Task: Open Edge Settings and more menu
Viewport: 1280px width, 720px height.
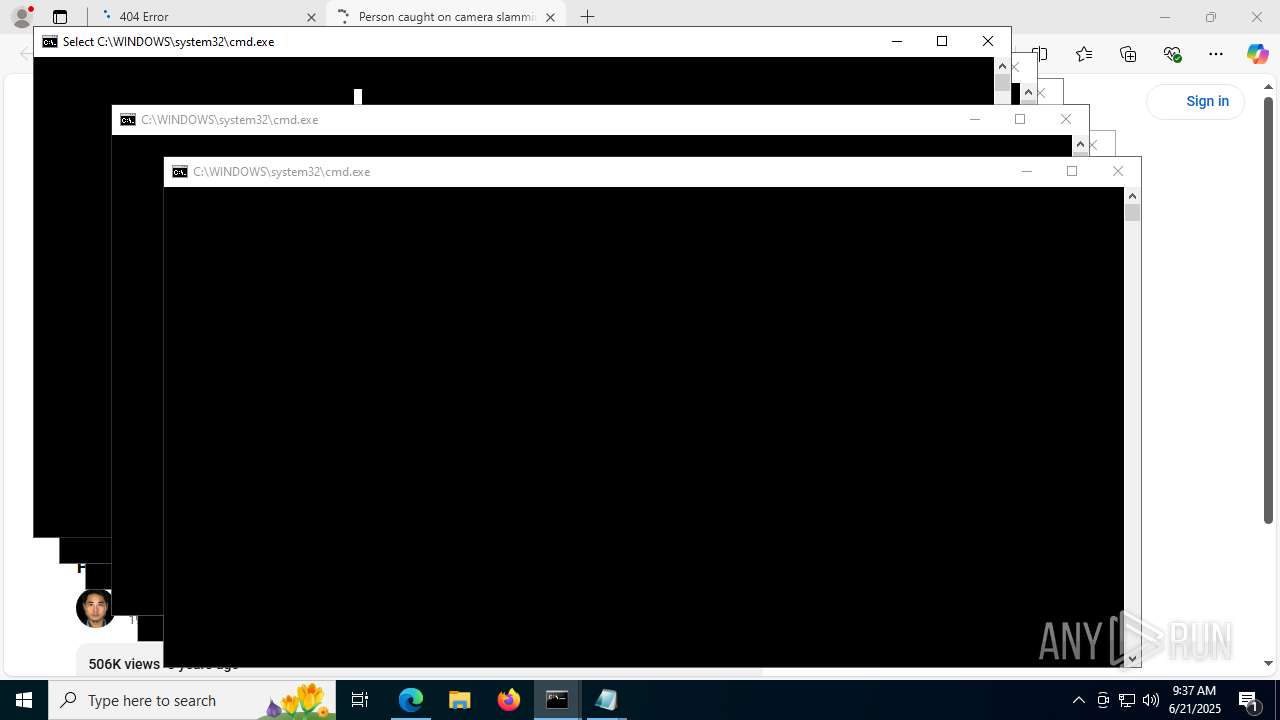Action: coord(1216,54)
